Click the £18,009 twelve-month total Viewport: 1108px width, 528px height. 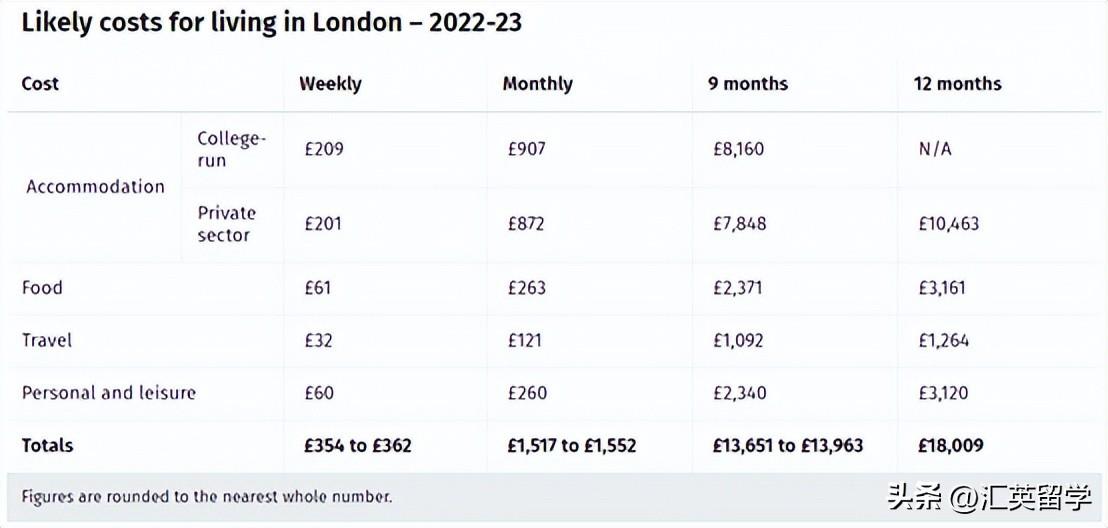coord(951,445)
